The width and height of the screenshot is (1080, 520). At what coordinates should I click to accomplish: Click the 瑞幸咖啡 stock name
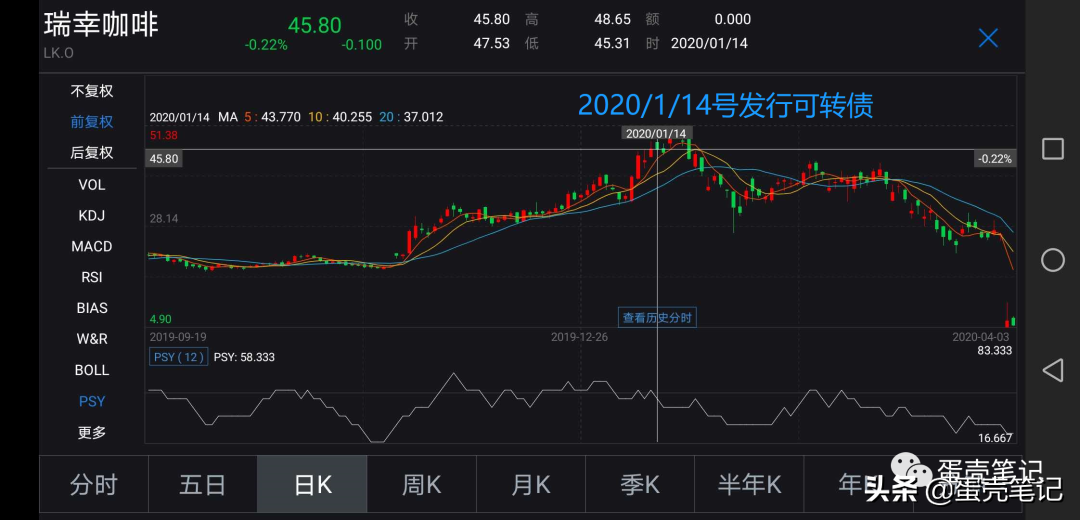(101, 25)
